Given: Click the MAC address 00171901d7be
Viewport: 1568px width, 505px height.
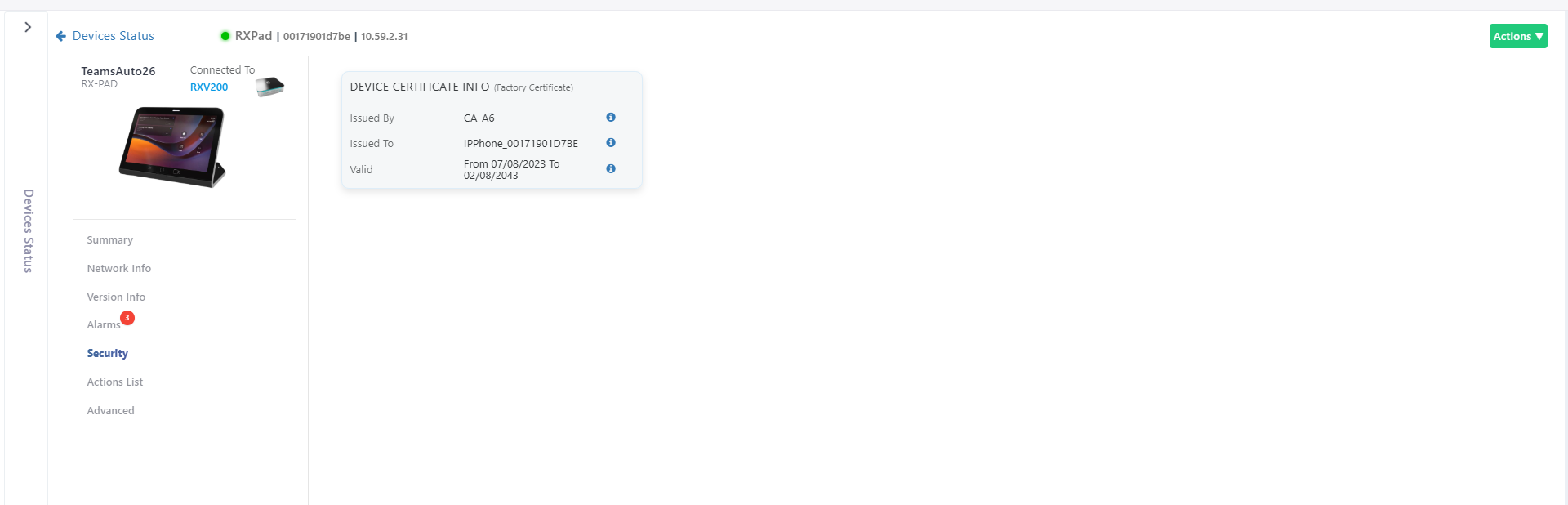Looking at the screenshot, I should click(317, 37).
